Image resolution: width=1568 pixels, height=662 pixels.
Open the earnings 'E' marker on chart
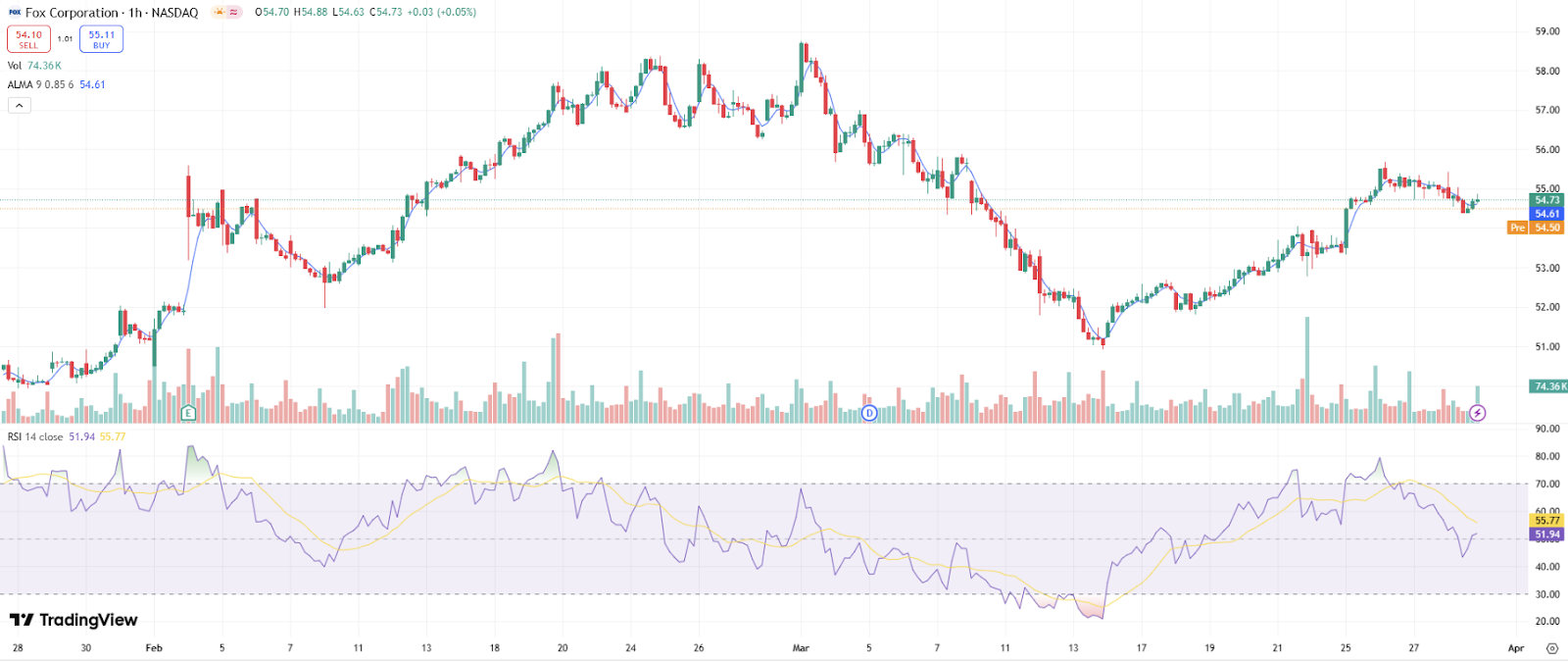click(188, 413)
